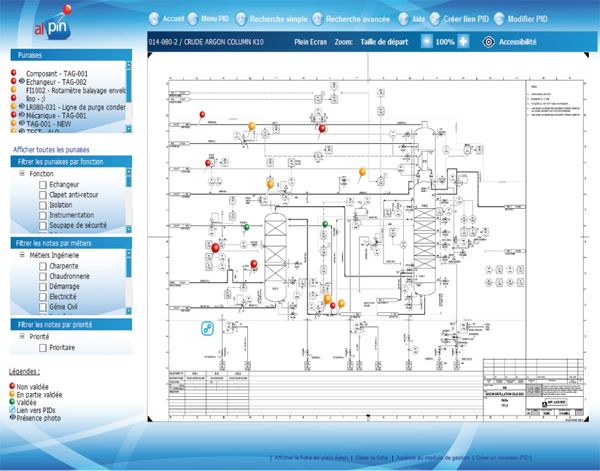Click the zoom minus button

(x=427, y=43)
